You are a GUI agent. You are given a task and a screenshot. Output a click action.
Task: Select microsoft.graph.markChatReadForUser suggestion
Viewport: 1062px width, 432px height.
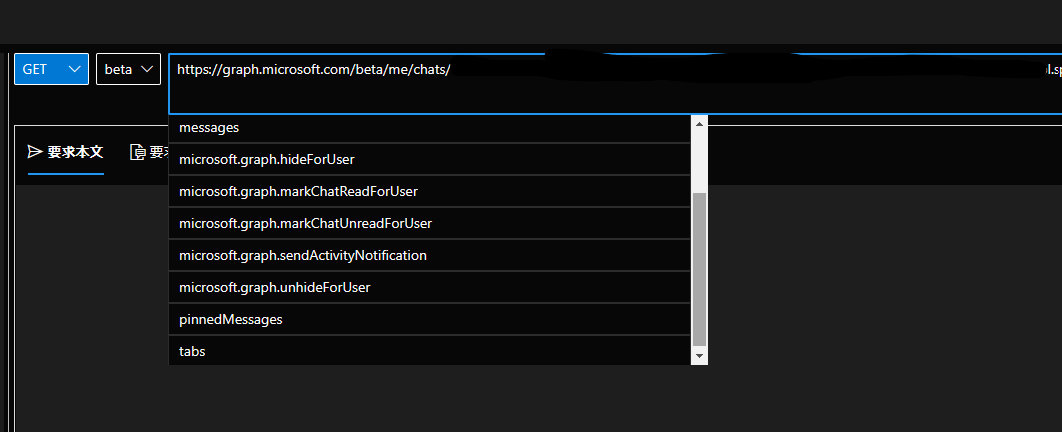coord(429,192)
